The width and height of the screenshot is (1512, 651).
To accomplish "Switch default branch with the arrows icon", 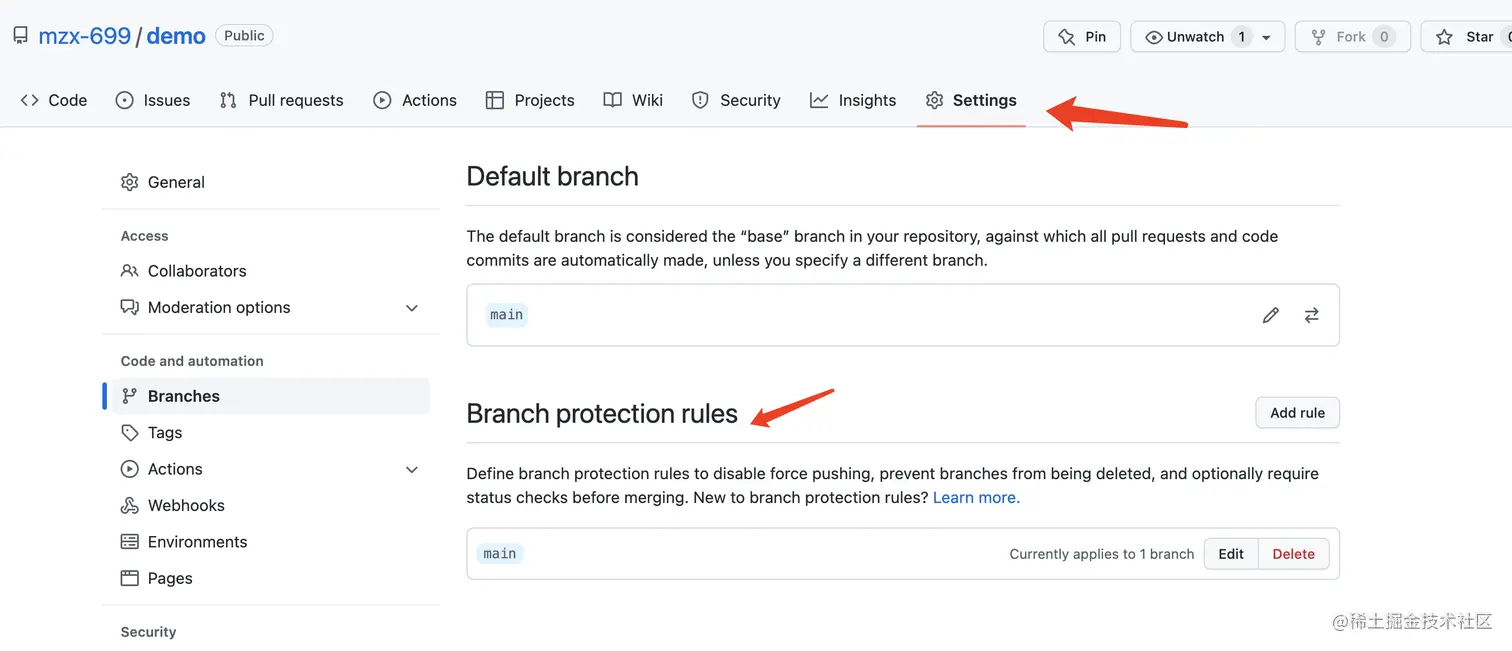I will coord(1311,315).
